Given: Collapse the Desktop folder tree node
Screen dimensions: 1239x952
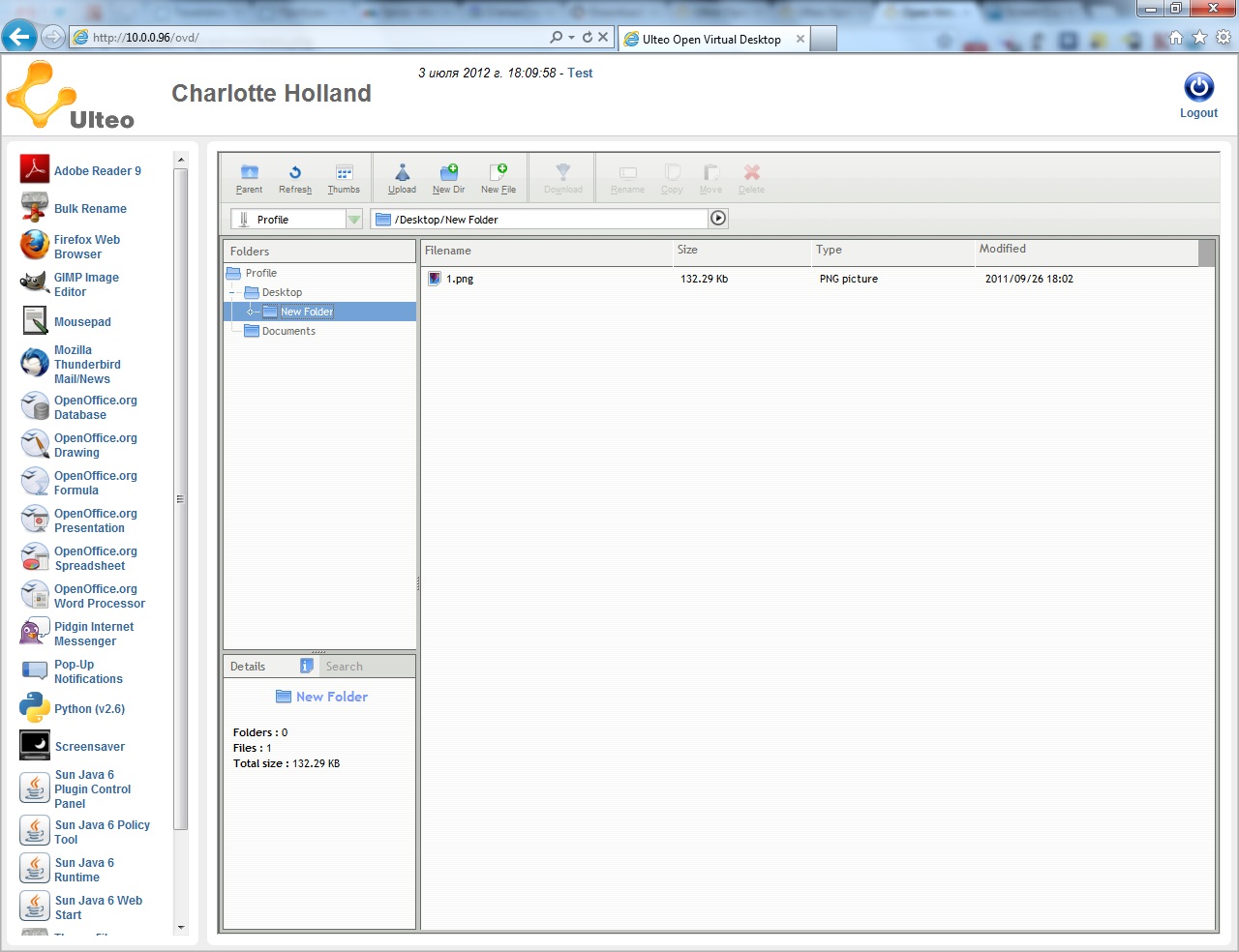Looking at the screenshot, I should (x=233, y=292).
